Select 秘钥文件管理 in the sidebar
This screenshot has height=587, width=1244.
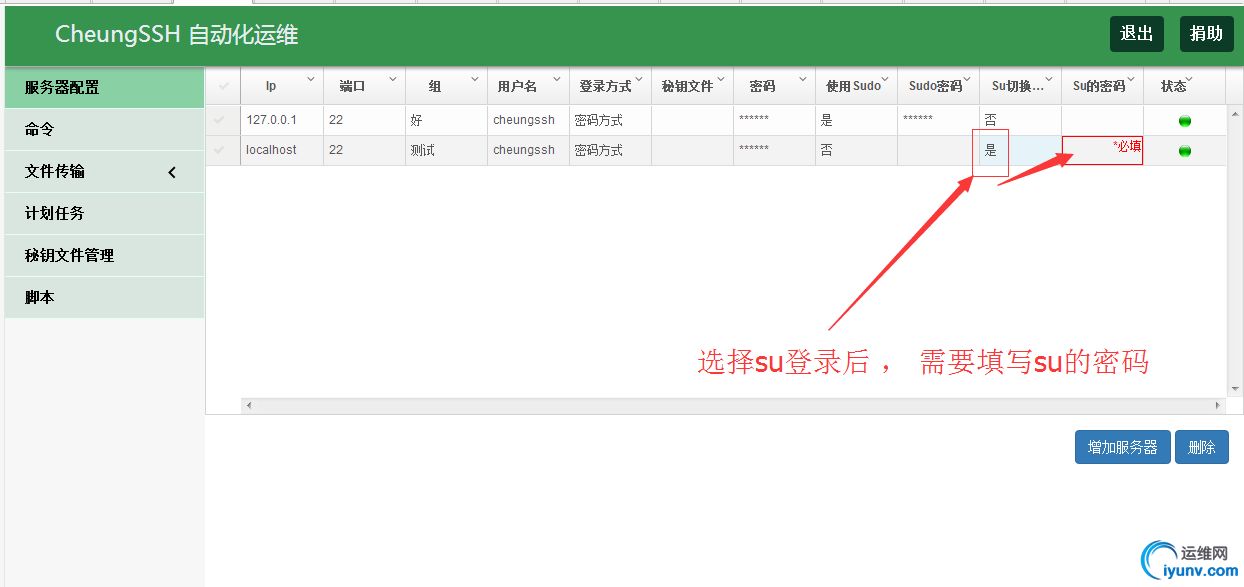[104, 256]
